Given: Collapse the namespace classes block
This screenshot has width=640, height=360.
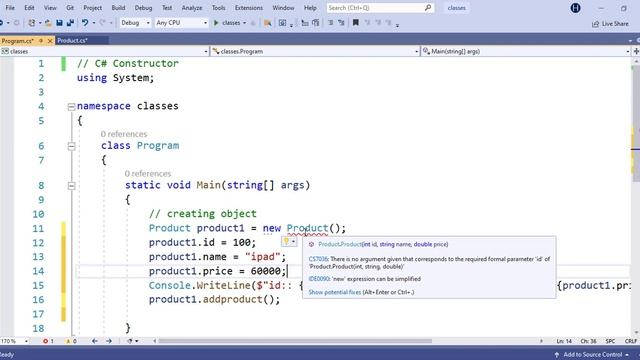Looking at the screenshot, I should [71, 107].
